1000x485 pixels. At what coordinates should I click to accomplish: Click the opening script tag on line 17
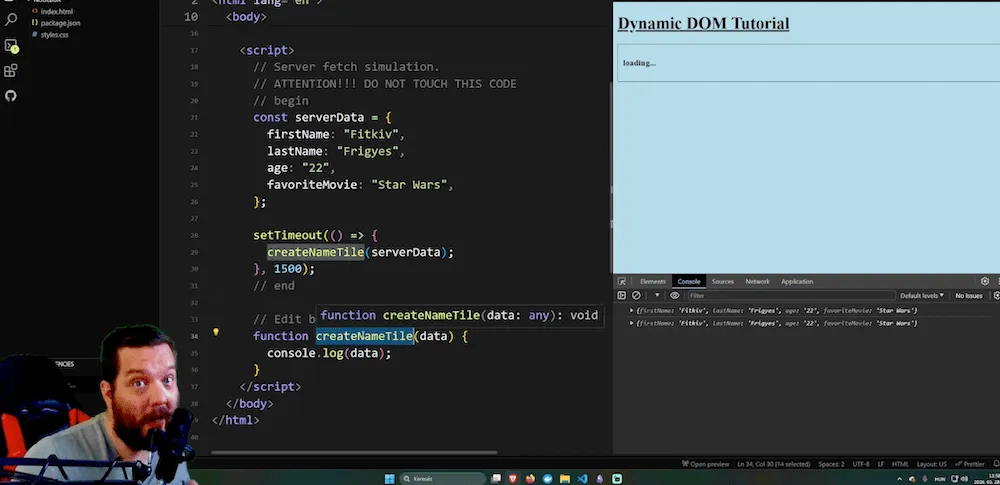[x=267, y=50]
